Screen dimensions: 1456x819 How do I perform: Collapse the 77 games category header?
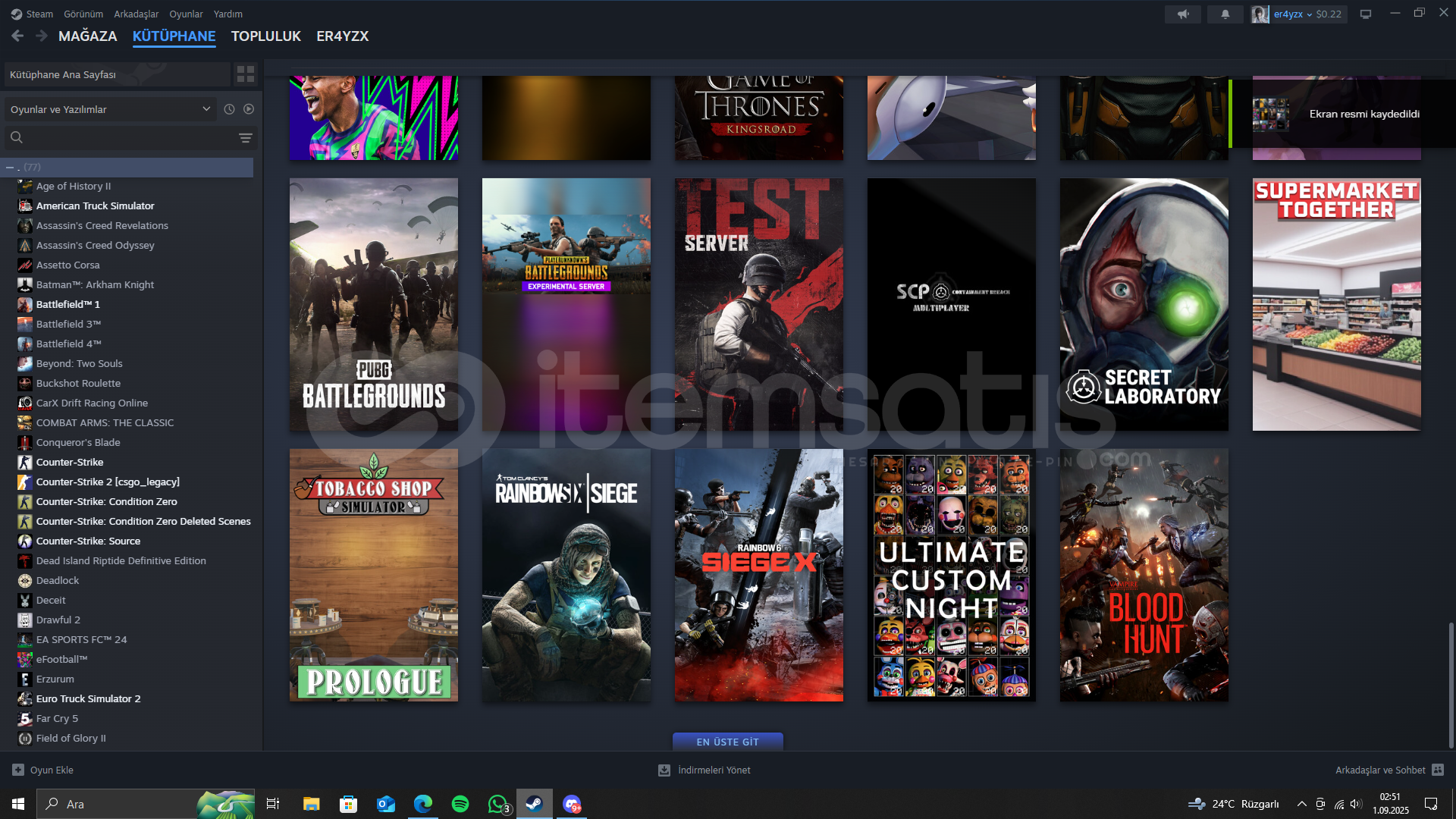pos(127,167)
